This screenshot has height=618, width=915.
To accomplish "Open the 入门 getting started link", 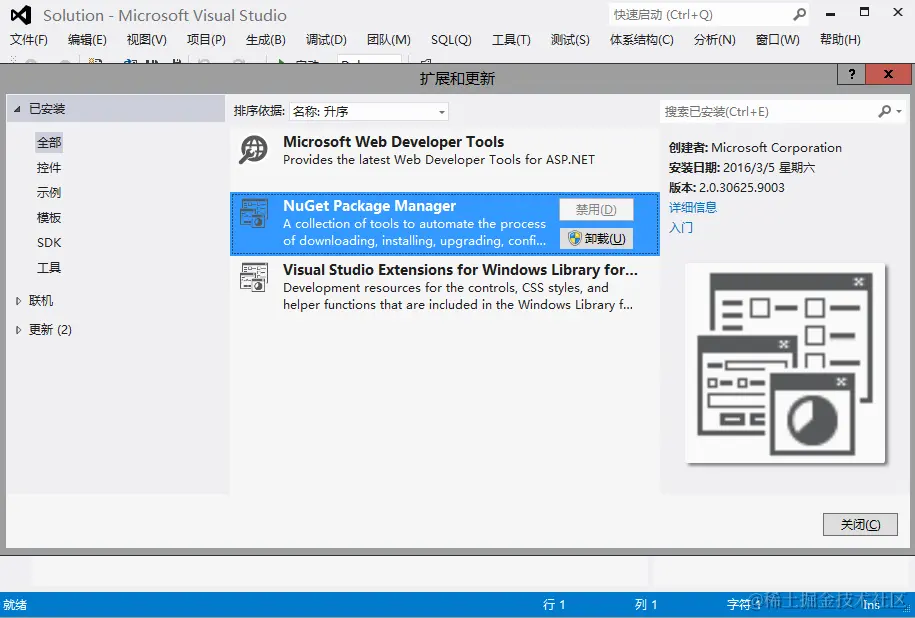I will [x=680, y=227].
